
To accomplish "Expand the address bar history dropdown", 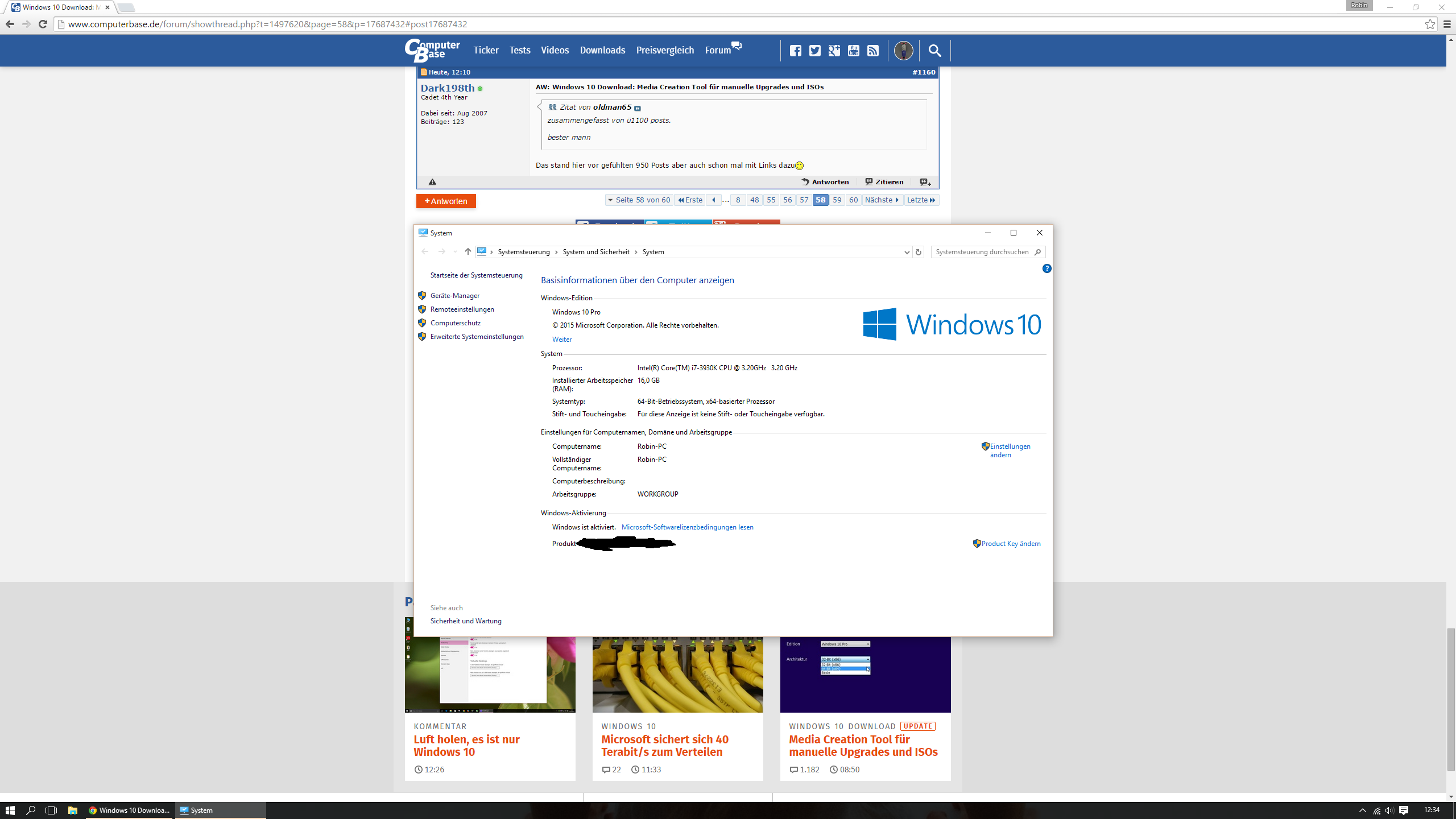I will [x=907, y=252].
